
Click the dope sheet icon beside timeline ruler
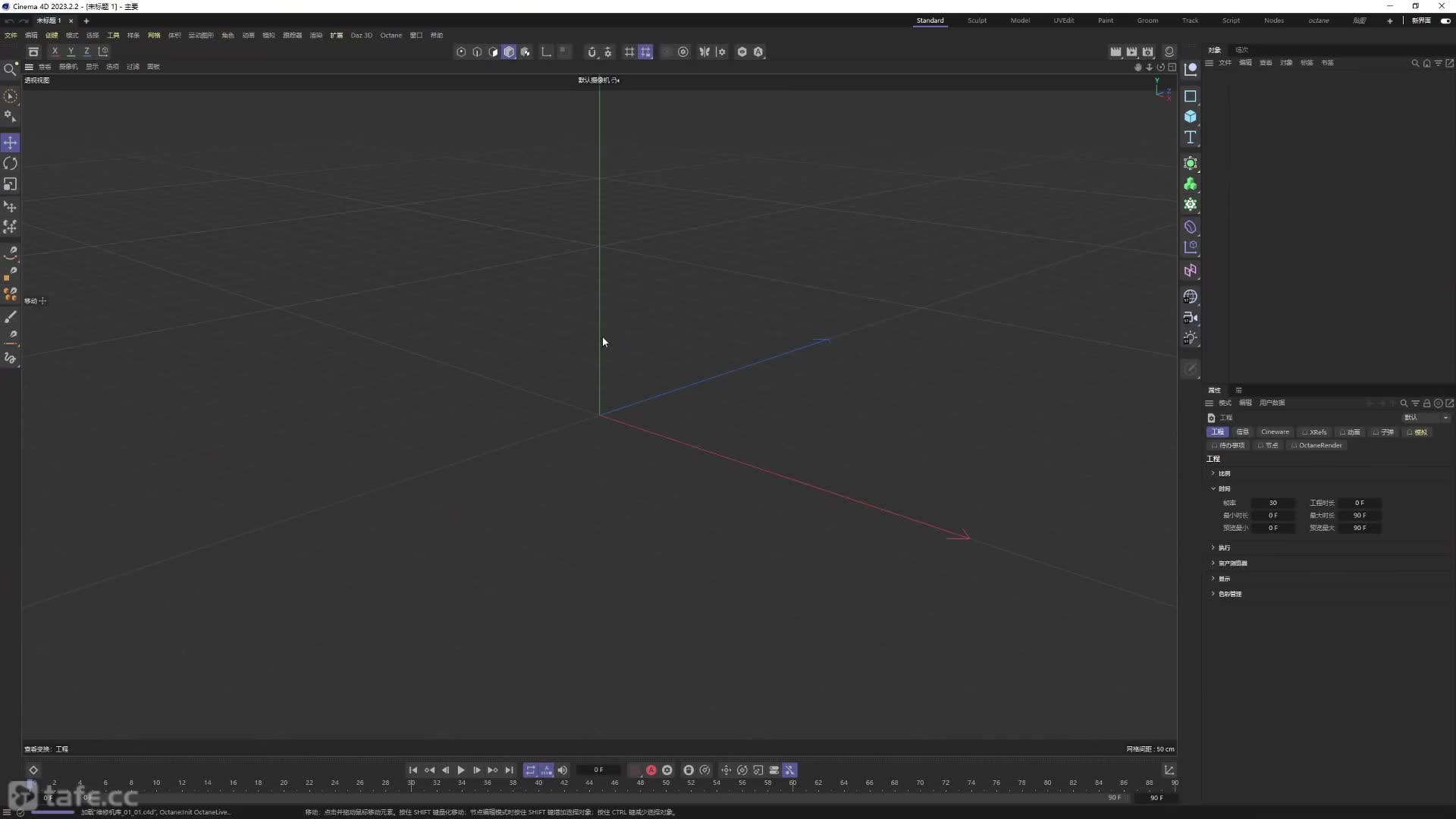coord(1169,770)
